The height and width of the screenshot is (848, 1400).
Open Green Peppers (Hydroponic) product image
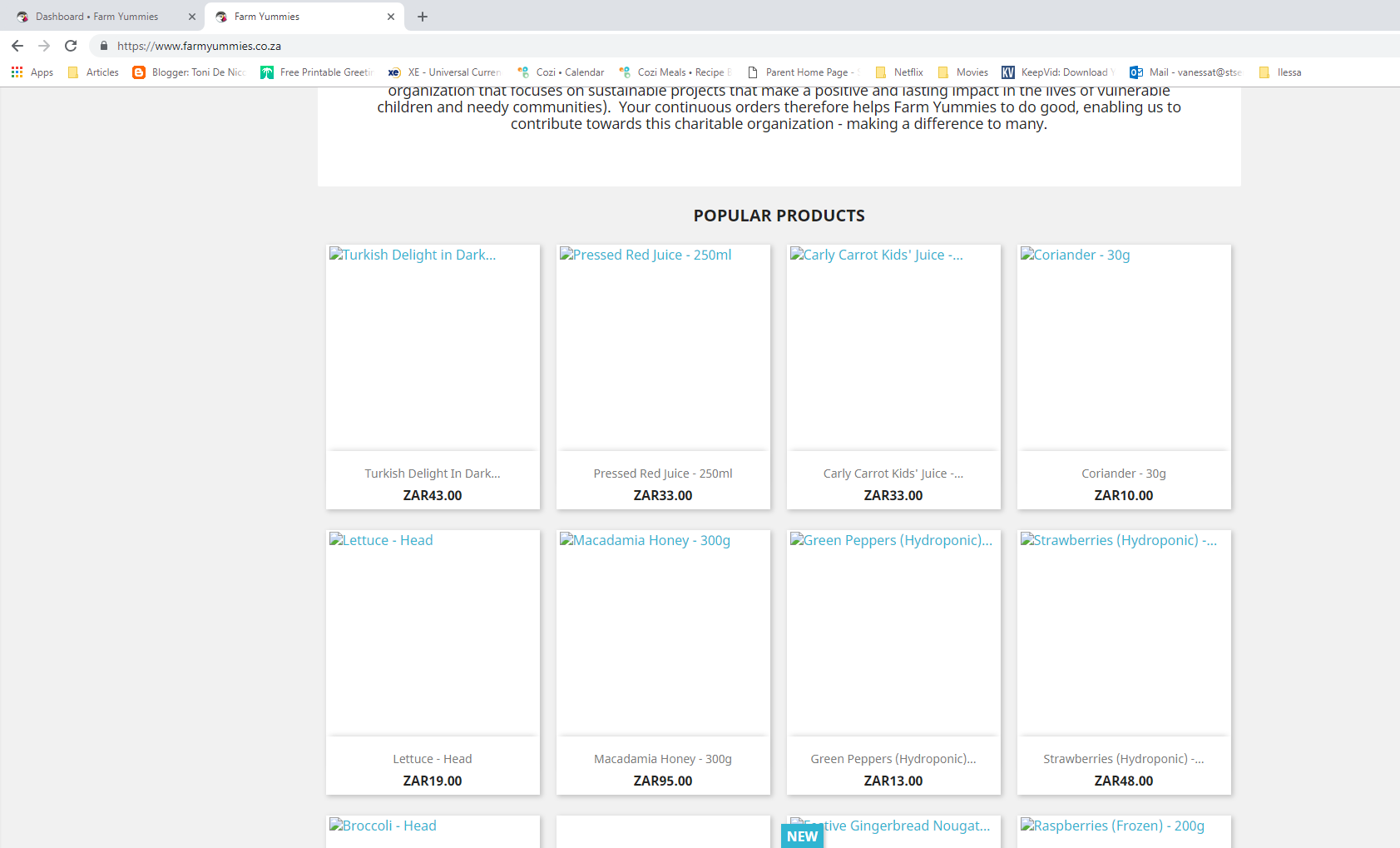tap(893, 632)
